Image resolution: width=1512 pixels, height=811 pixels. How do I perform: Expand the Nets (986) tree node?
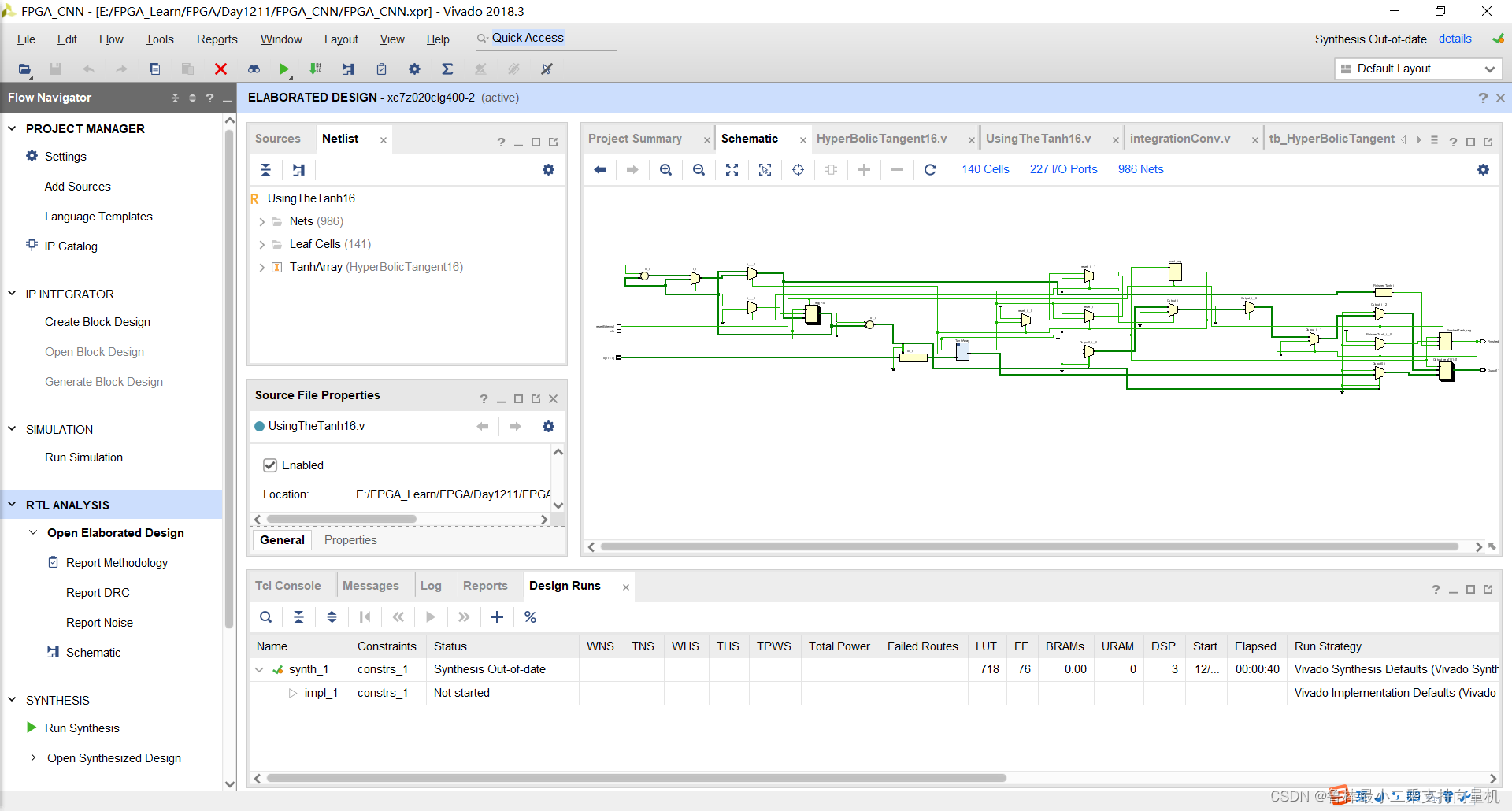tap(261, 222)
